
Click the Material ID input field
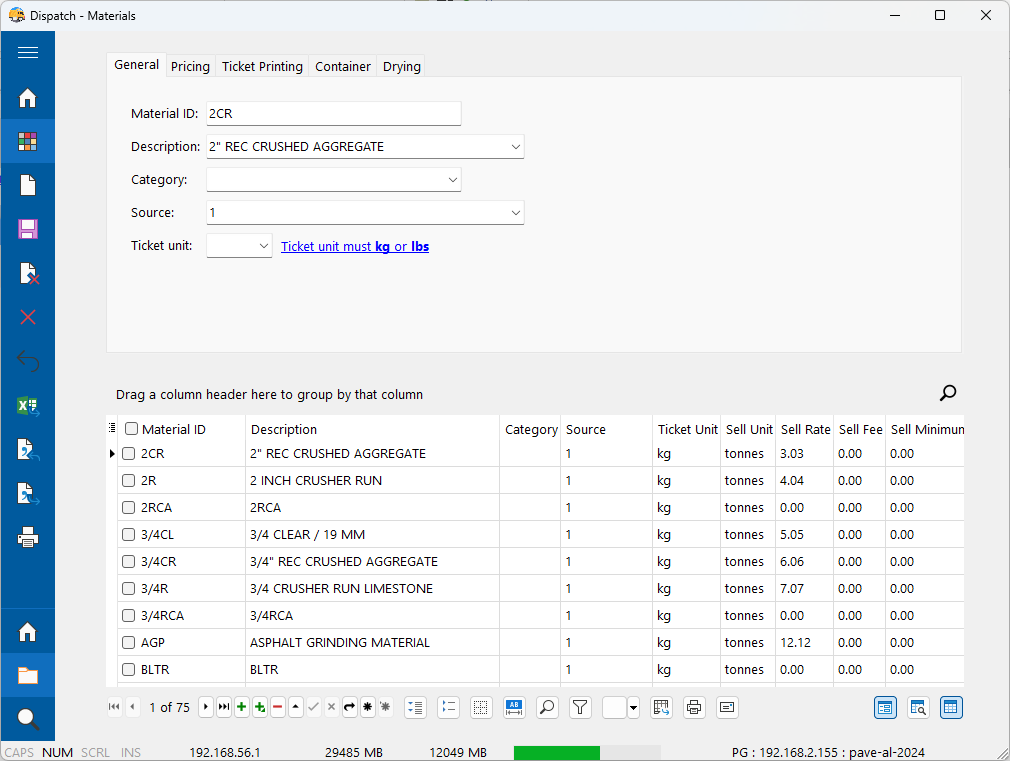[x=333, y=114]
